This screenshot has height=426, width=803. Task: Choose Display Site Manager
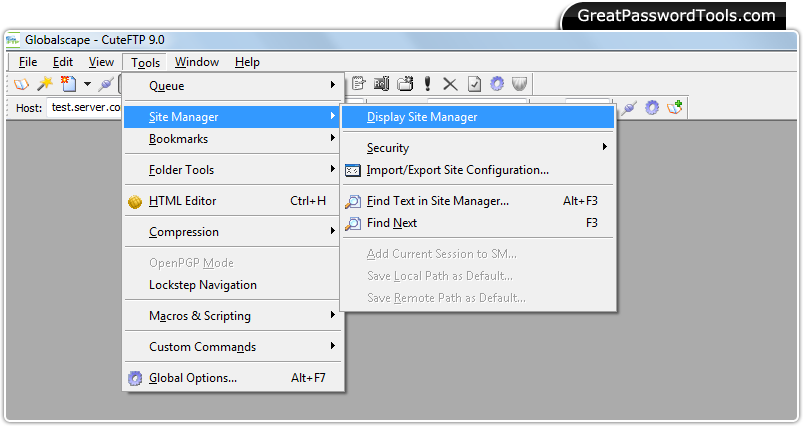(478, 117)
